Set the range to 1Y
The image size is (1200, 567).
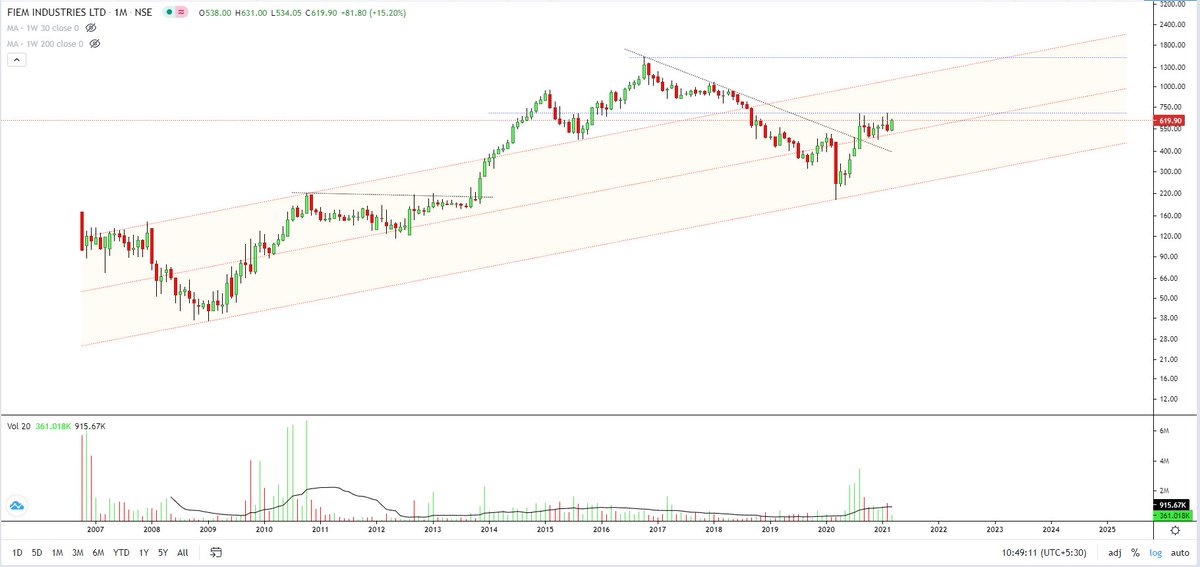[x=144, y=552]
